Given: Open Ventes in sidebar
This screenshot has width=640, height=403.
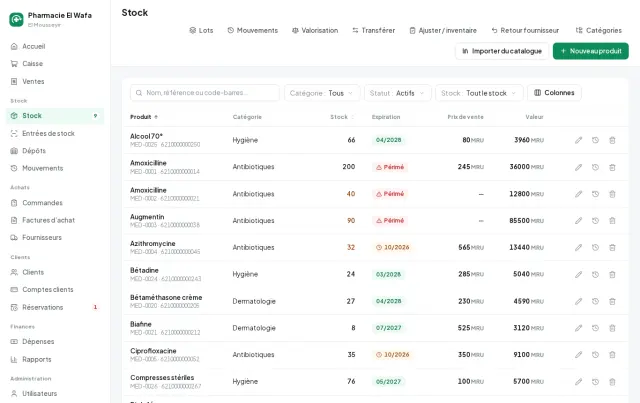Looking at the screenshot, I should (55, 81).
